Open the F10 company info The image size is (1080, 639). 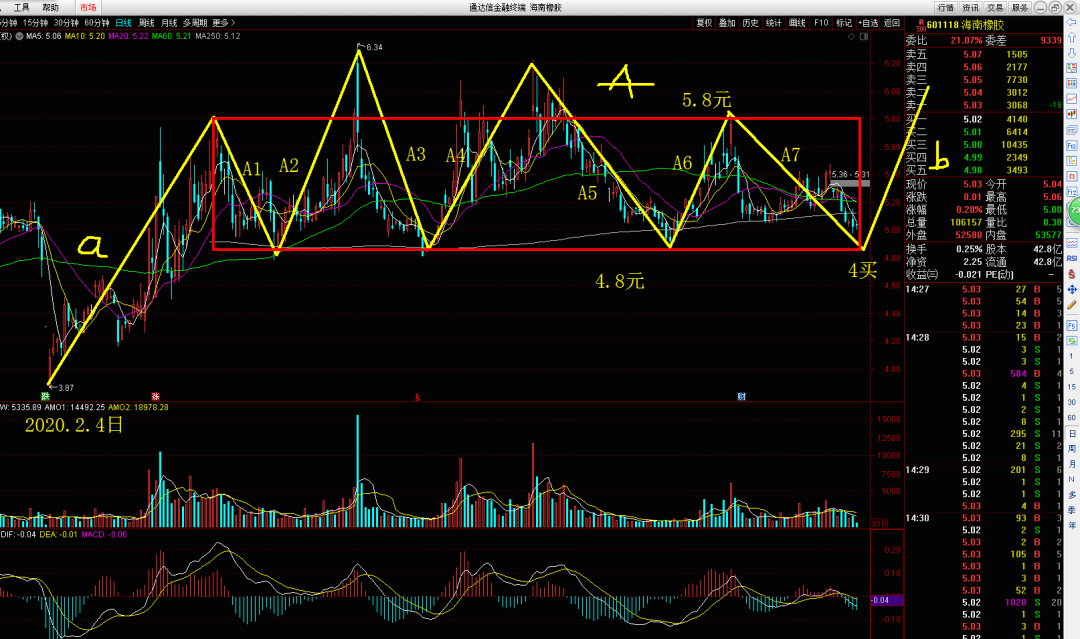(821, 23)
